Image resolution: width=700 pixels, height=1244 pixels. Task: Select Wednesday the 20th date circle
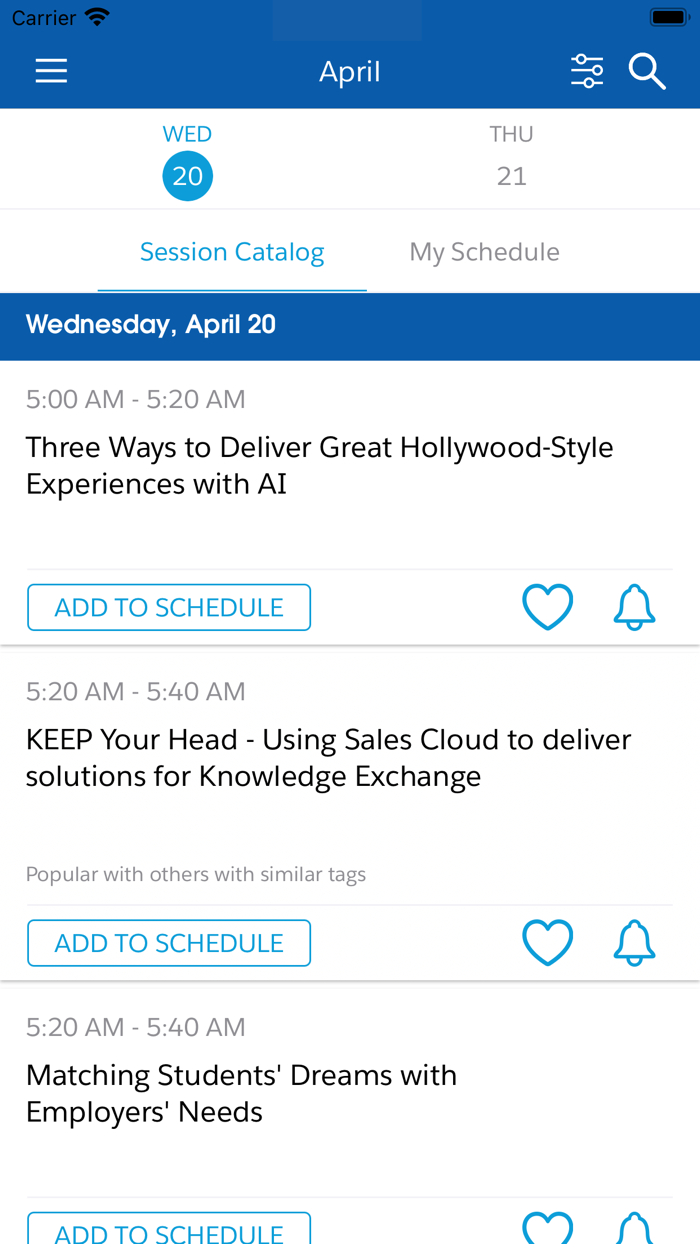[188, 174]
